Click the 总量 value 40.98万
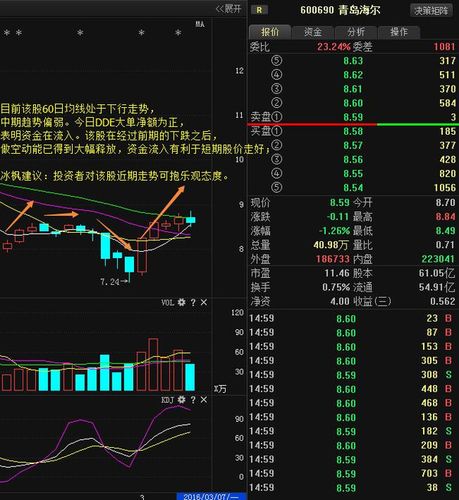This screenshot has width=459, height=500. [x=331, y=245]
